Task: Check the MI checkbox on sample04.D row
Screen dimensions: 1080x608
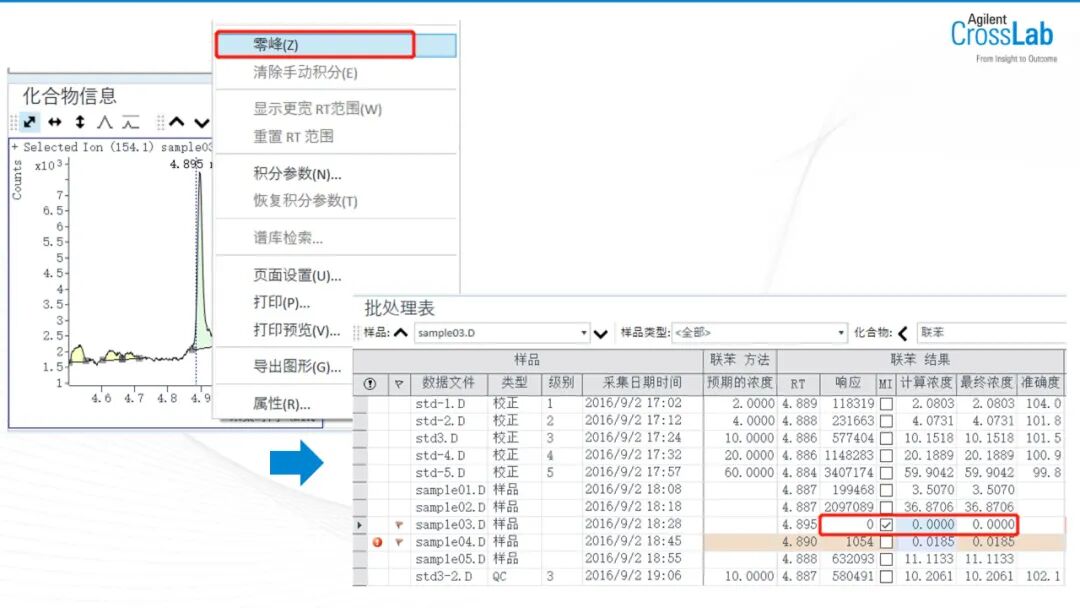Action: pos(885,541)
